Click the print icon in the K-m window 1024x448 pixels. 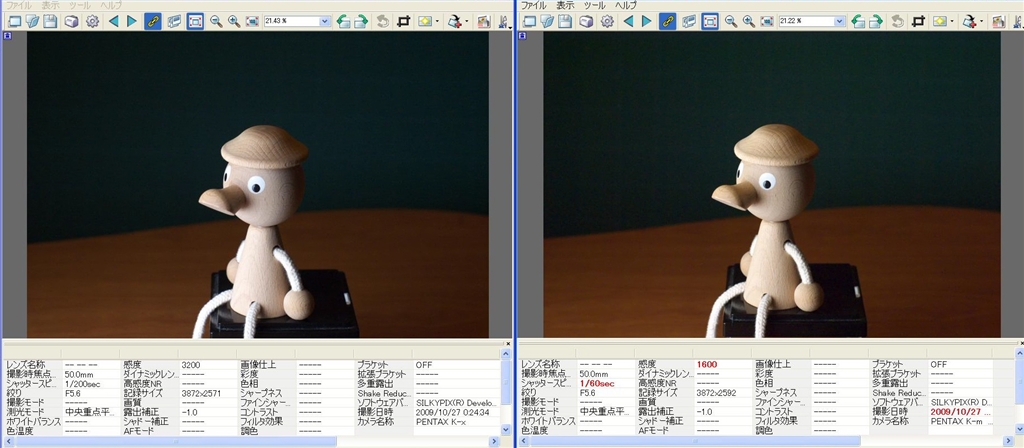tap(586, 22)
